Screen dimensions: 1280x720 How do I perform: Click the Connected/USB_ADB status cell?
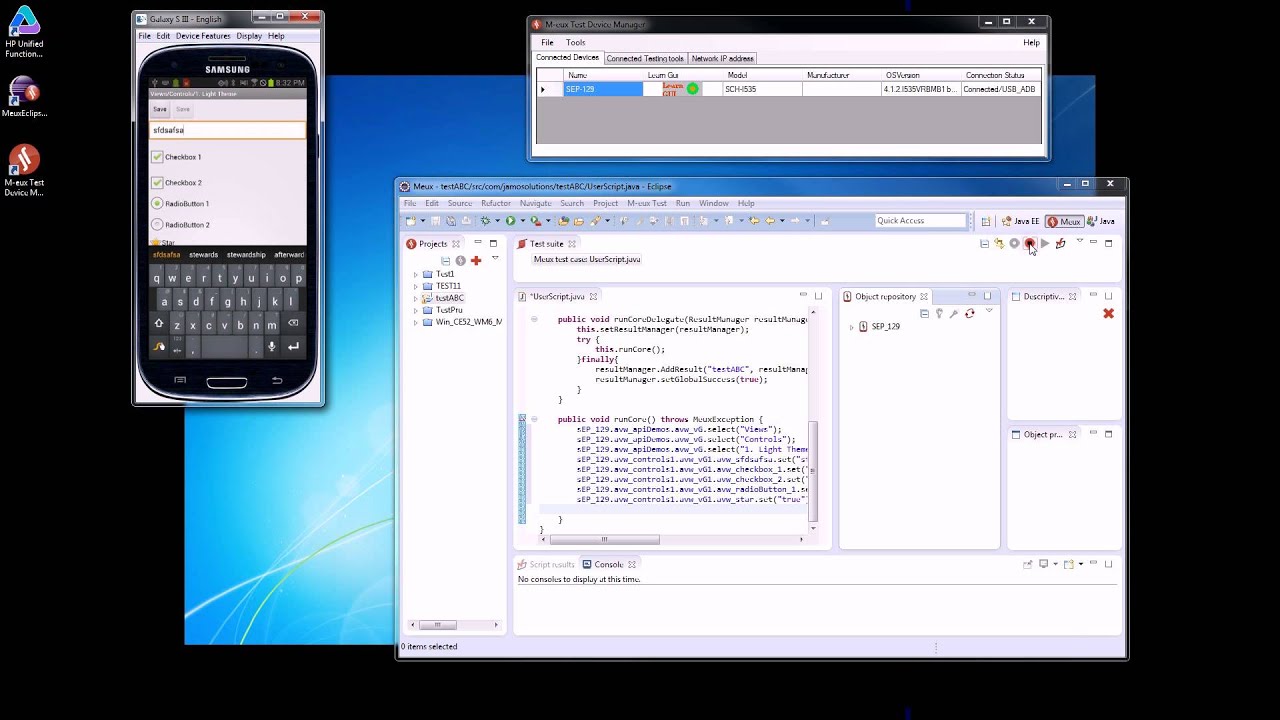[x=1000, y=89]
